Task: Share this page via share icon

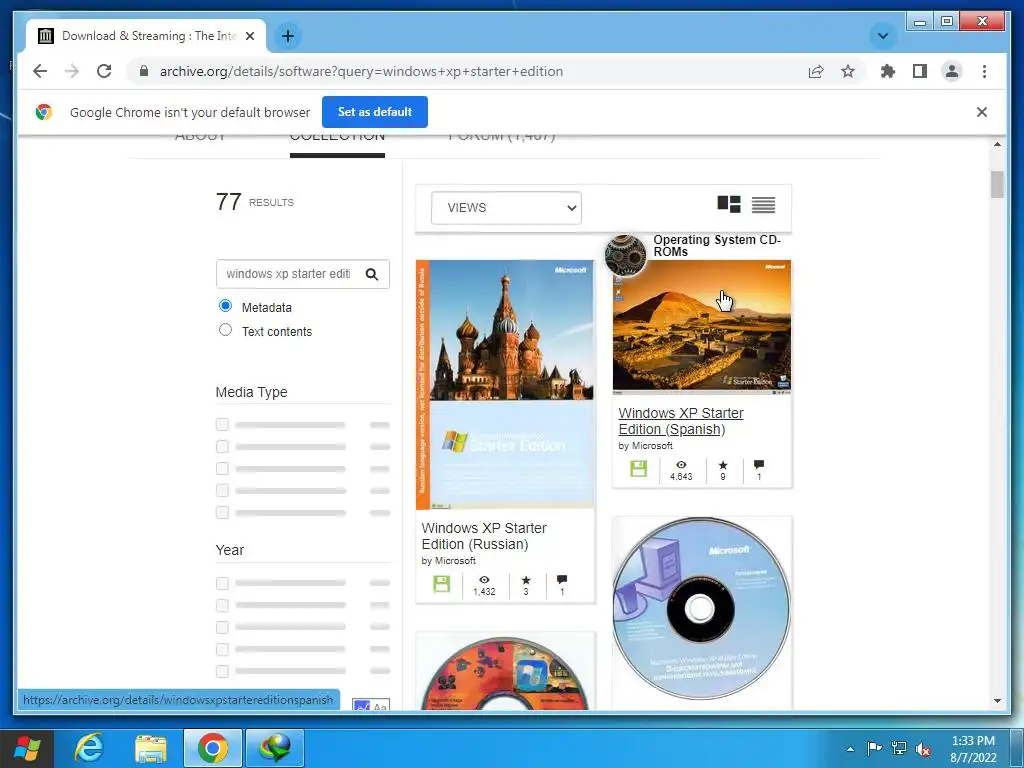Action: tap(816, 71)
